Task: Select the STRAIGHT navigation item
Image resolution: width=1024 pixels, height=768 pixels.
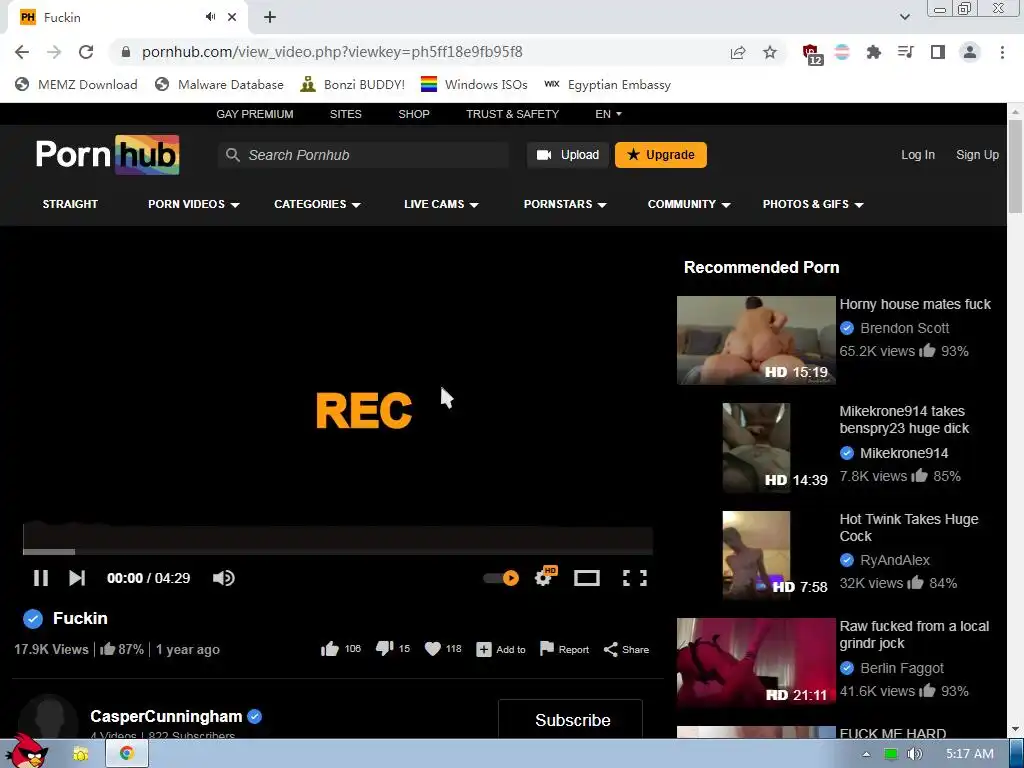Action: pos(71,204)
